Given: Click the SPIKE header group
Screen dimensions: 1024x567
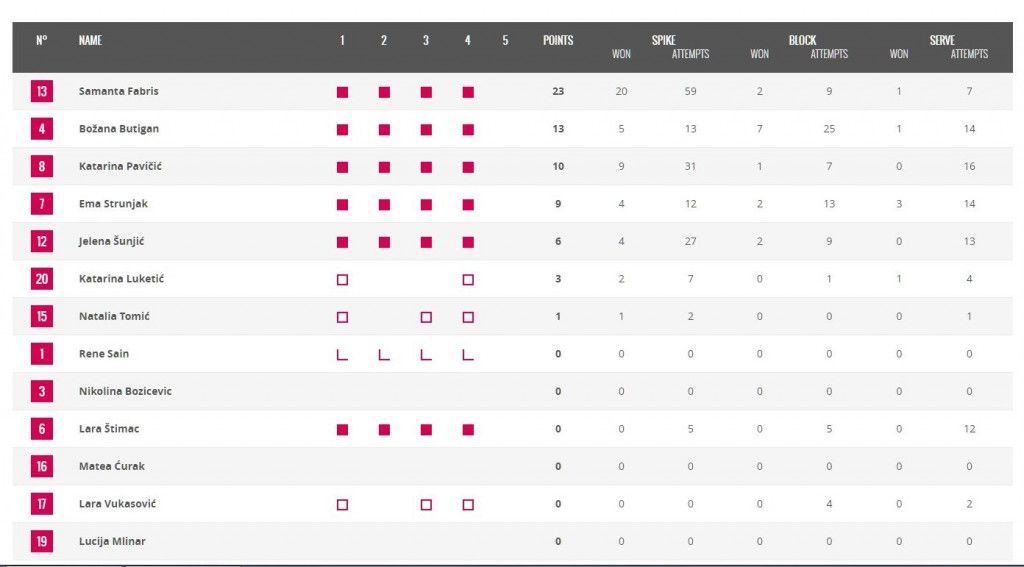Looking at the screenshot, I should coord(663,40).
